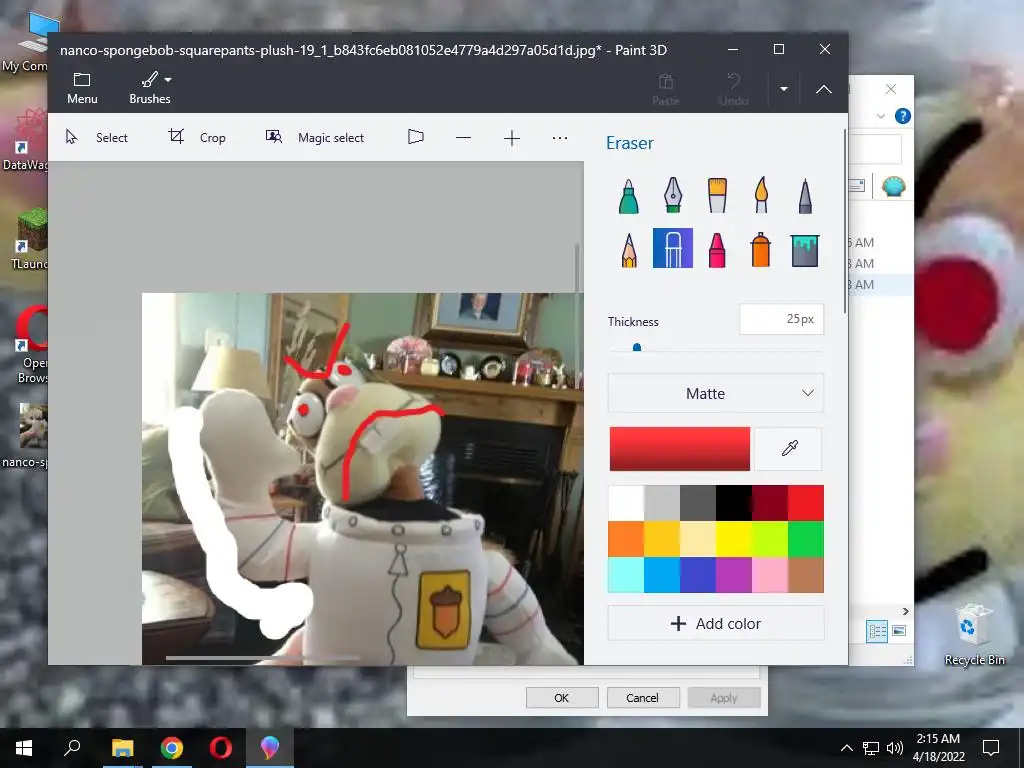Click Cancel in the background dialog

point(643,697)
